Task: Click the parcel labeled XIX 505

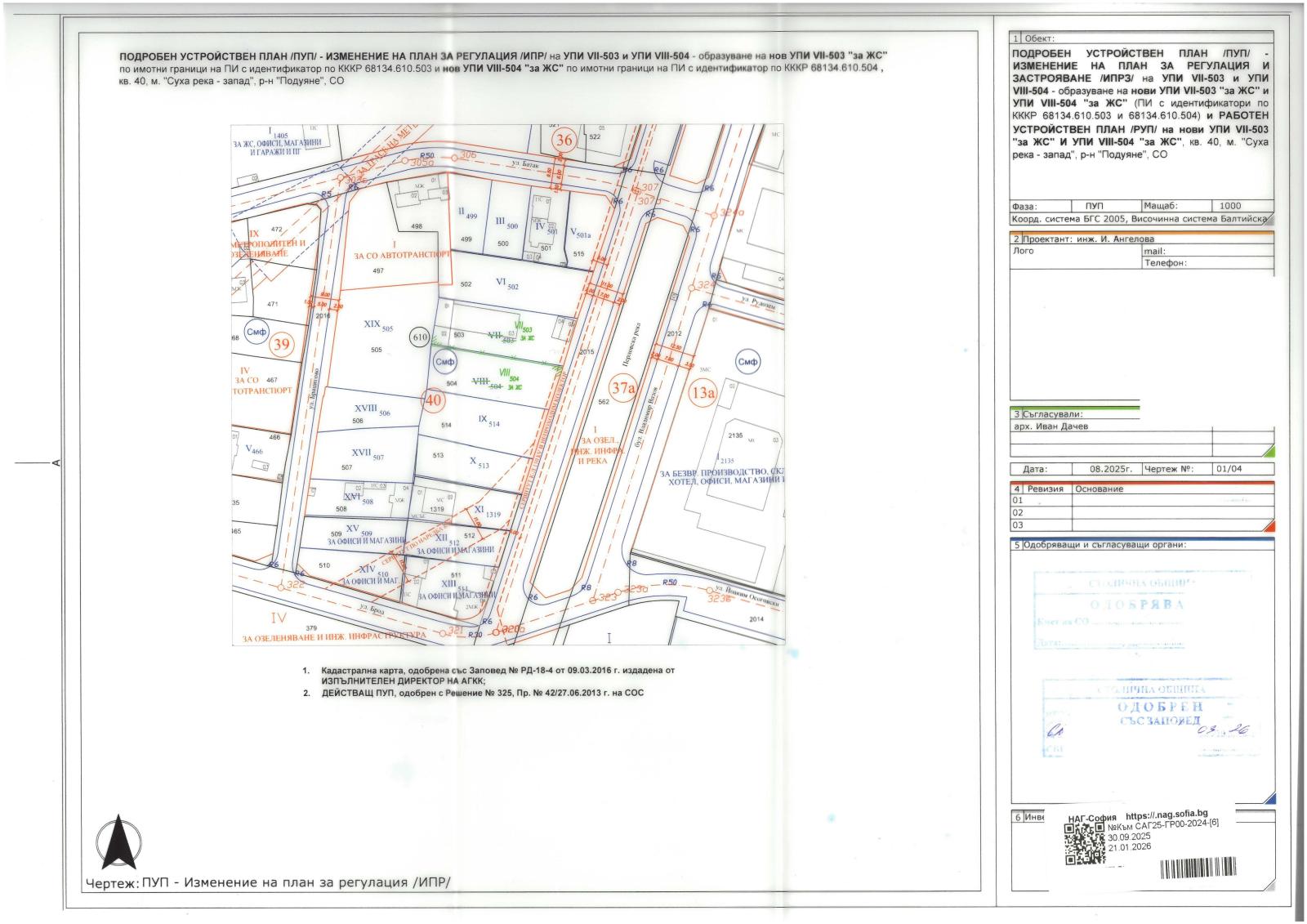Action: click(x=378, y=325)
